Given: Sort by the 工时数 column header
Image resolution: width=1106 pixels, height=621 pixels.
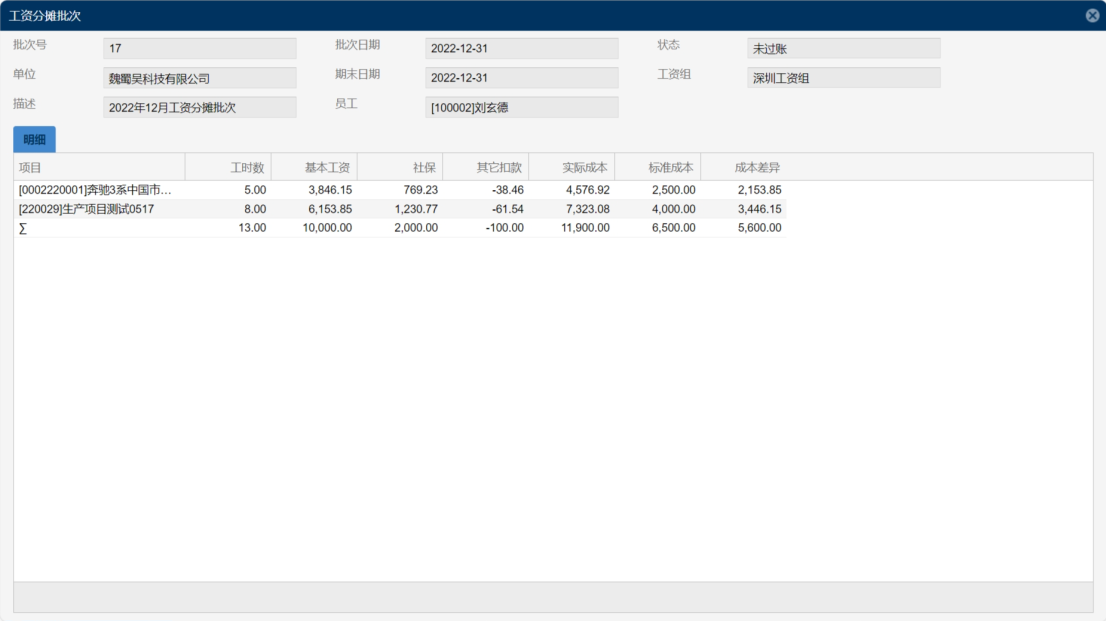Looking at the screenshot, I should [228, 167].
